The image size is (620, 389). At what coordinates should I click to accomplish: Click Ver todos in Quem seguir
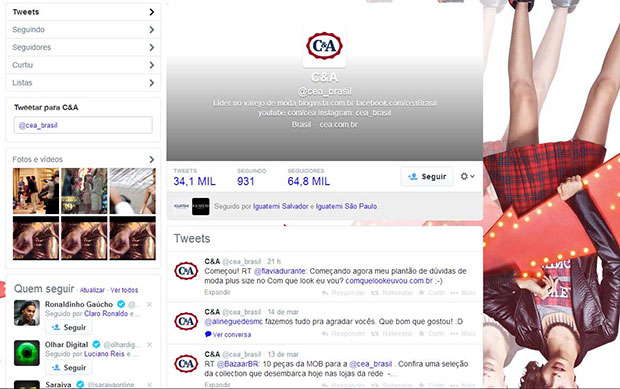click(x=124, y=290)
